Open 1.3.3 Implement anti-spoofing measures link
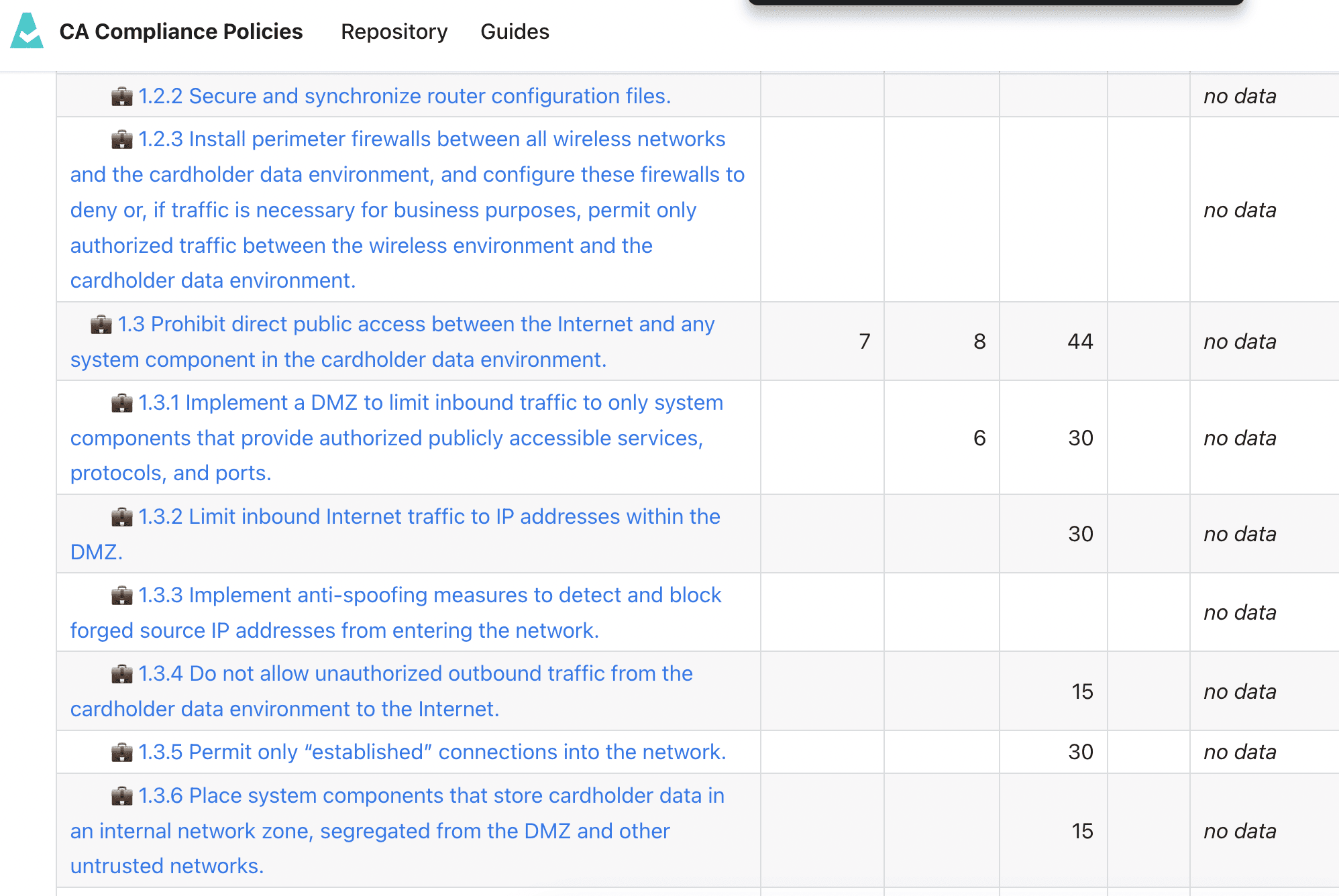The width and height of the screenshot is (1339, 896). coord(396,612)
